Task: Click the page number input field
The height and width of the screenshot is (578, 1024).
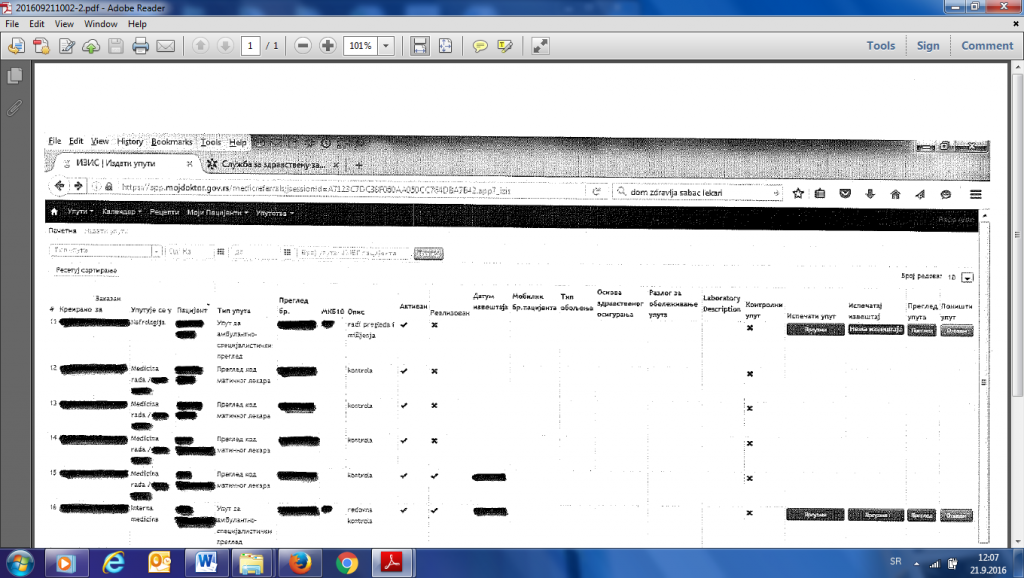Action: coord(250,46)
